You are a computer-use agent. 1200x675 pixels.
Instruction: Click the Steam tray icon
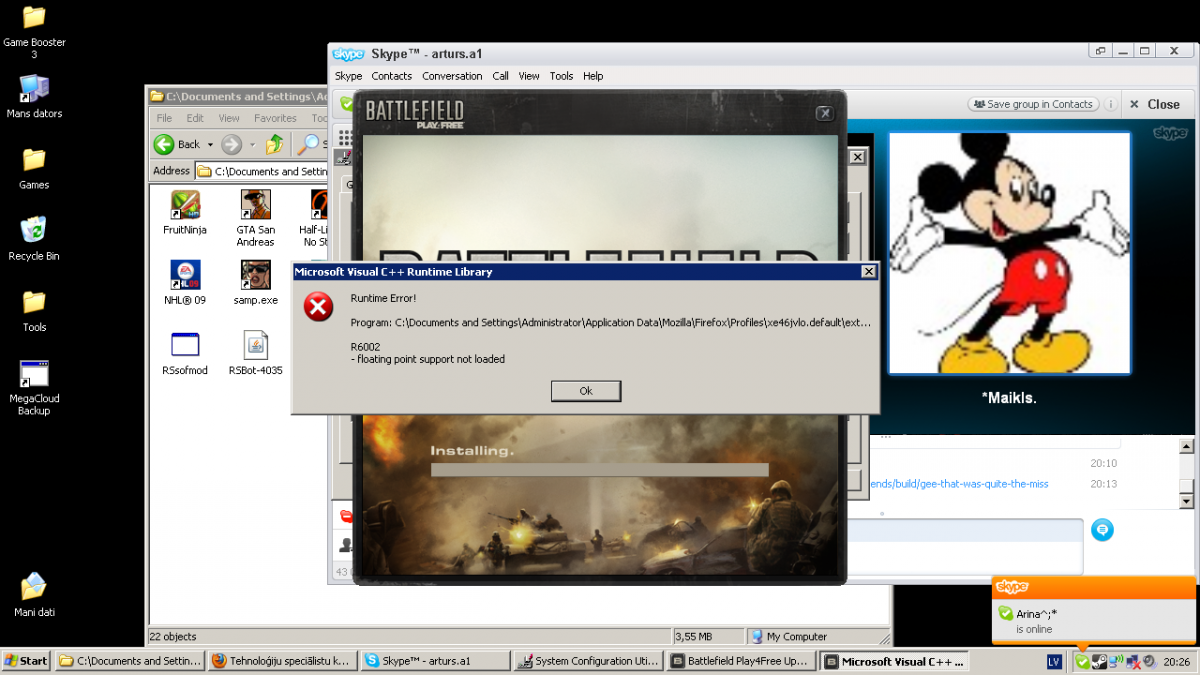click(1099, 661)
